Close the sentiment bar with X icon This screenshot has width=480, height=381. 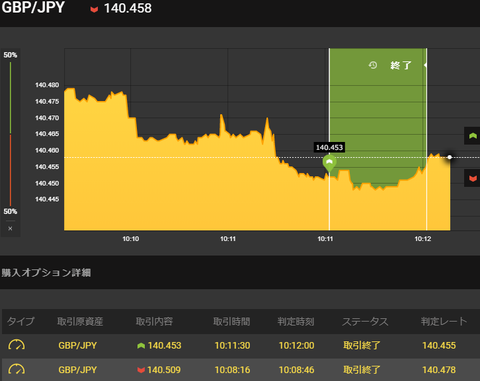tap(10, 229)
